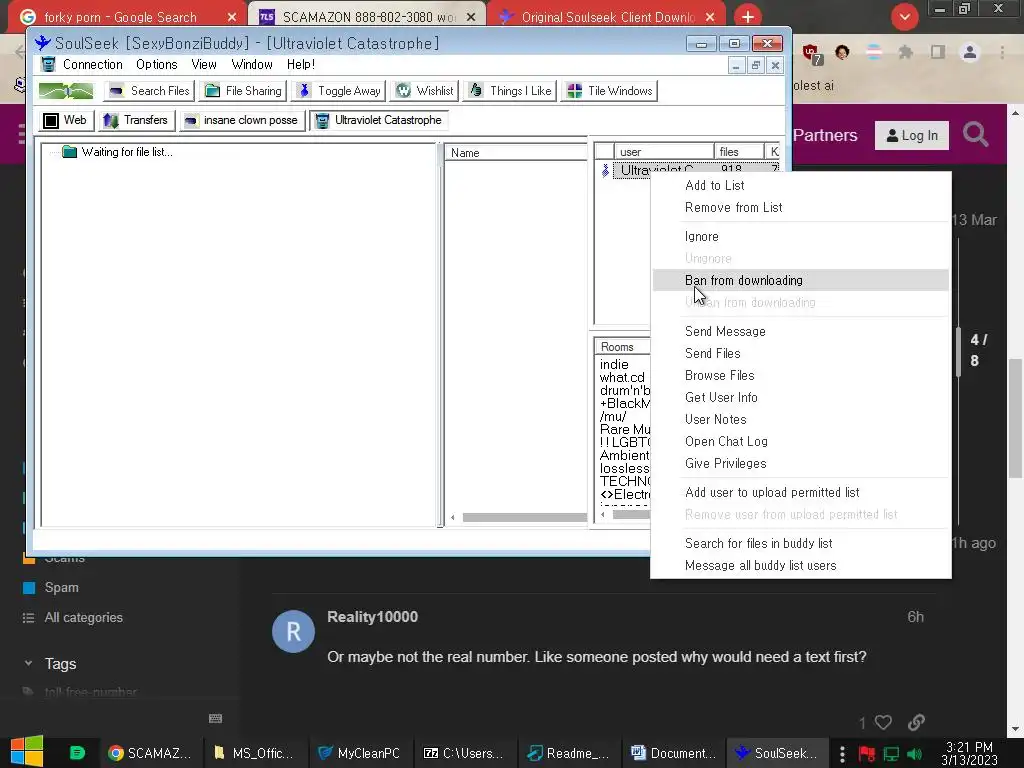Select Get User Info

pyautogui.click(x=801, y=398)
